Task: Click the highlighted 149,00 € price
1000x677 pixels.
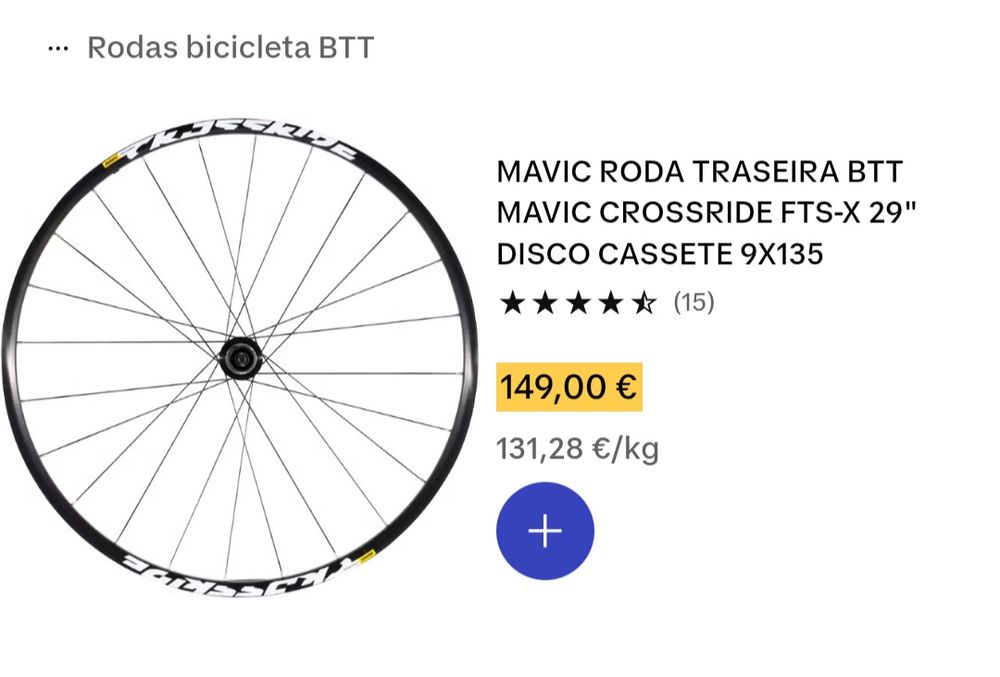Action: coord(569,387)
